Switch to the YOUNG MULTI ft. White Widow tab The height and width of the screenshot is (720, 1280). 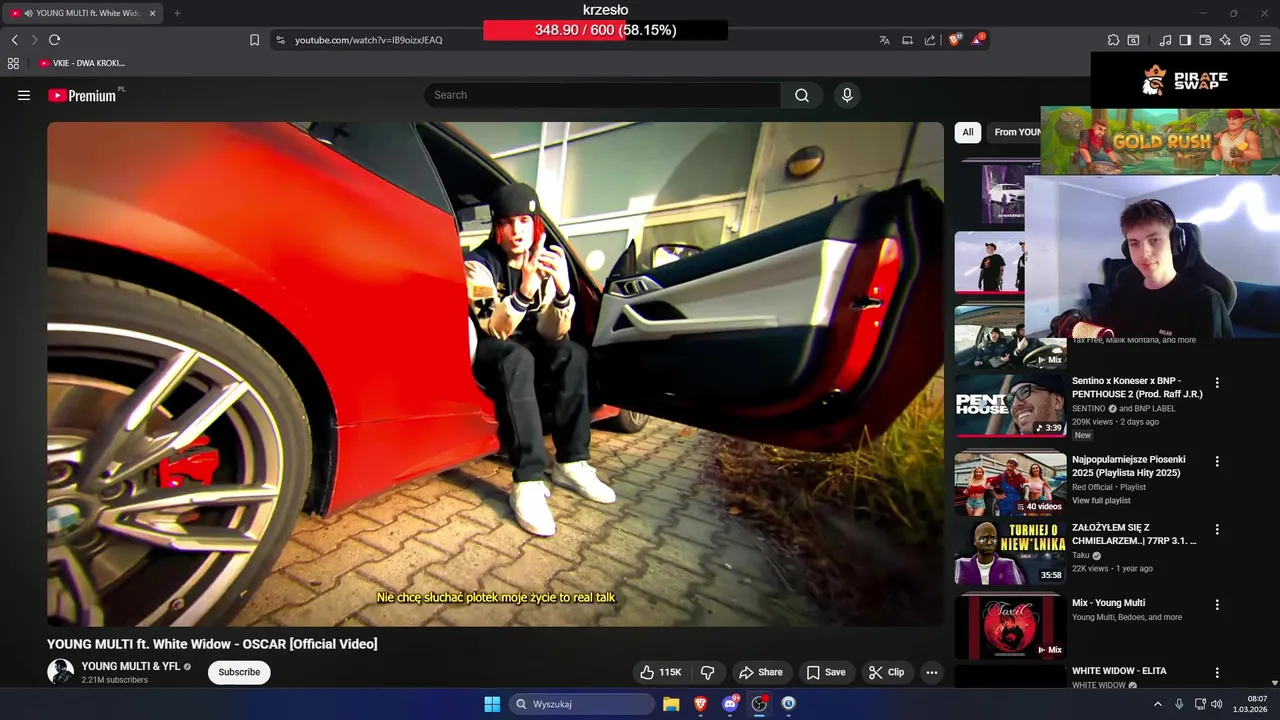(84, 13)
